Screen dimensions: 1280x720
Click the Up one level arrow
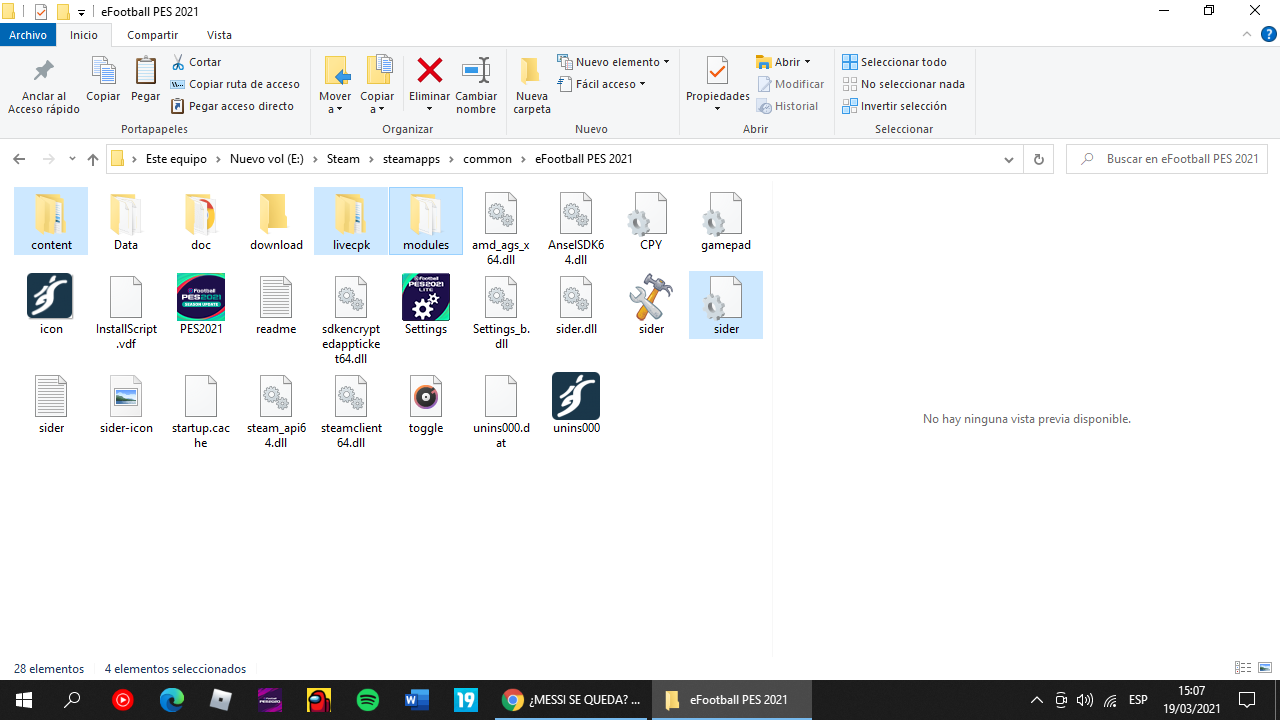[93, 159]
